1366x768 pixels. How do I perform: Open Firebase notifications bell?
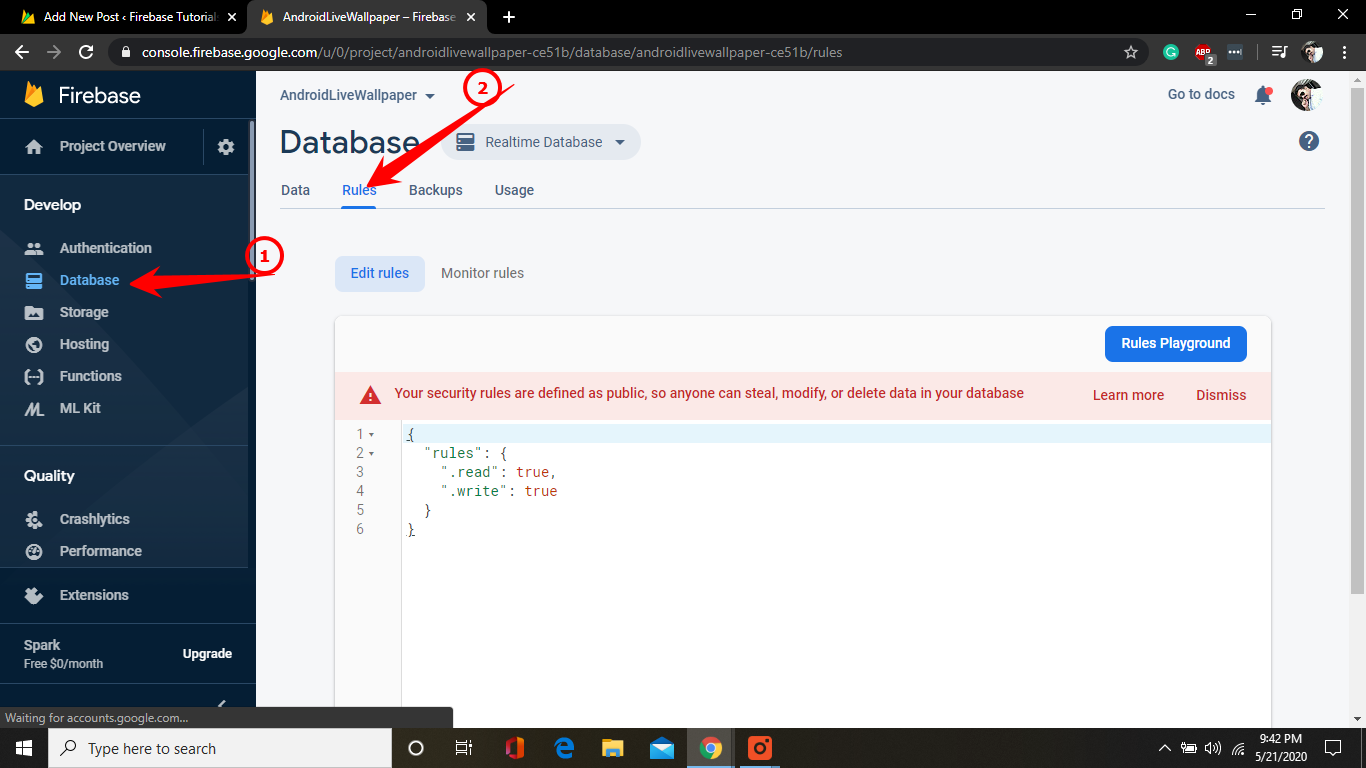coord(1263,95)
